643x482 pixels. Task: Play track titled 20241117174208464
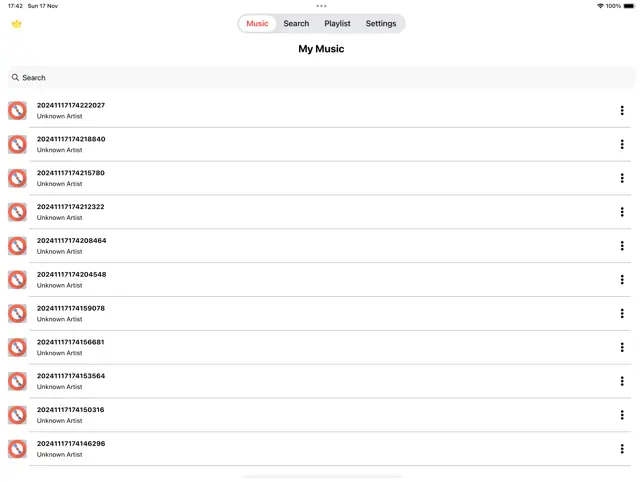(71, 241)
